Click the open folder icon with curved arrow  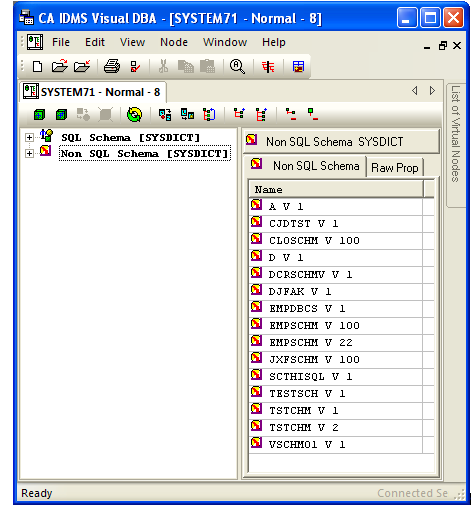pos(59,67)
